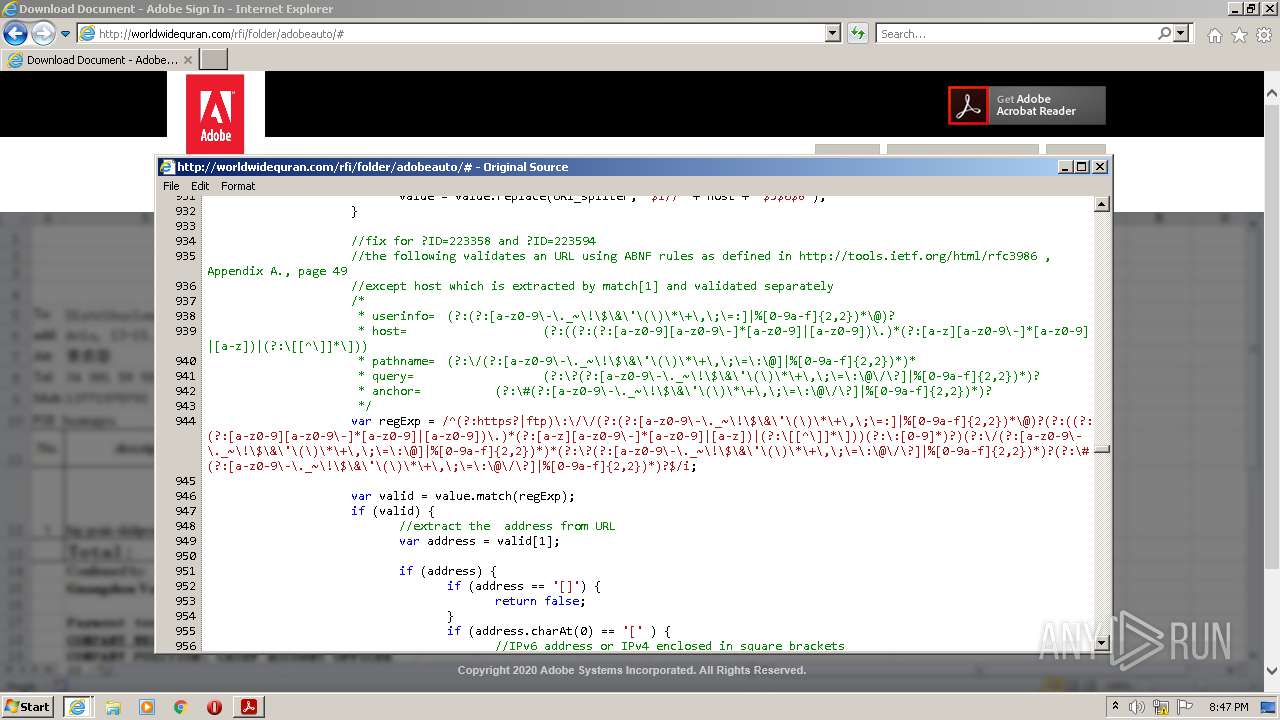The height and width of the screenshot is (720, 1280).
Task: Open a new blank IE tab
Action: [x=214, y=60]
